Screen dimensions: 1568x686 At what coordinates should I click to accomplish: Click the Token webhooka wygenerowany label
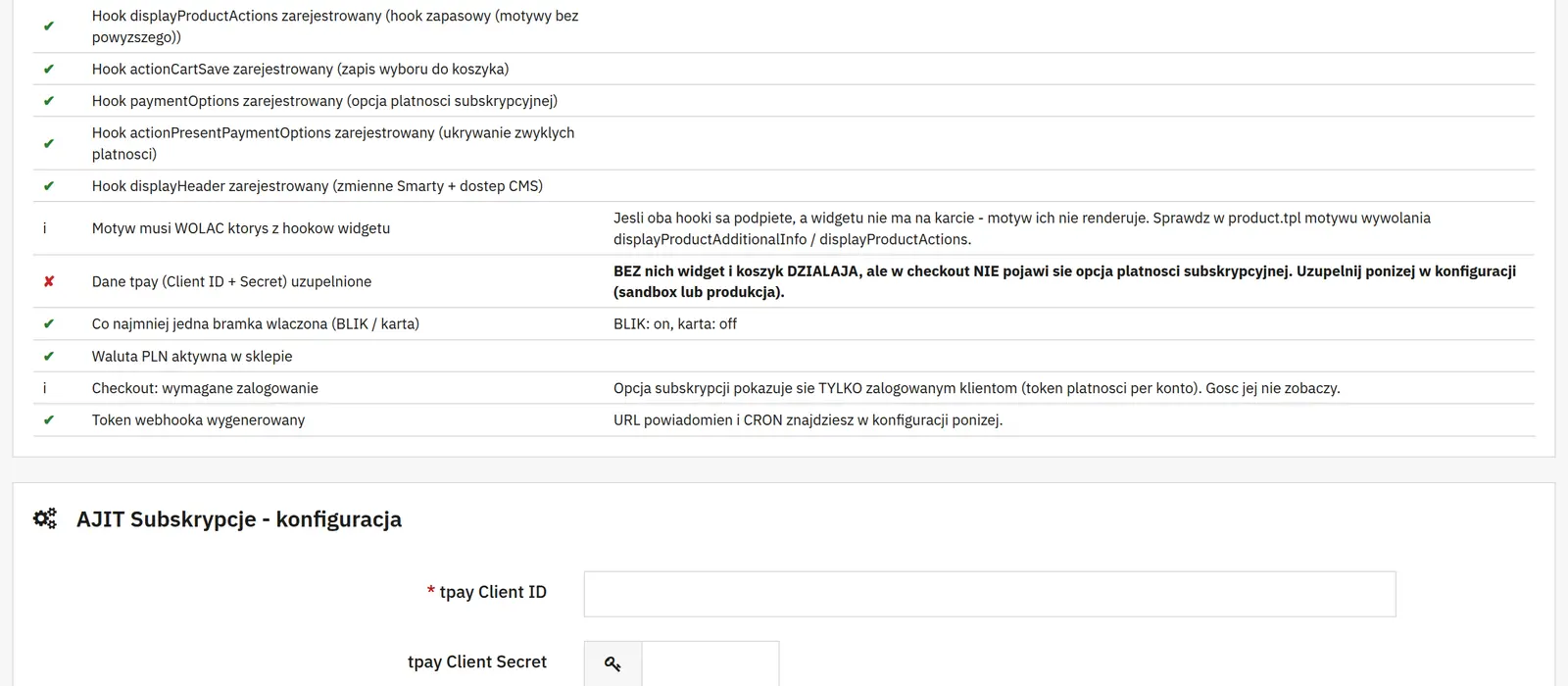tap(198, 420)
